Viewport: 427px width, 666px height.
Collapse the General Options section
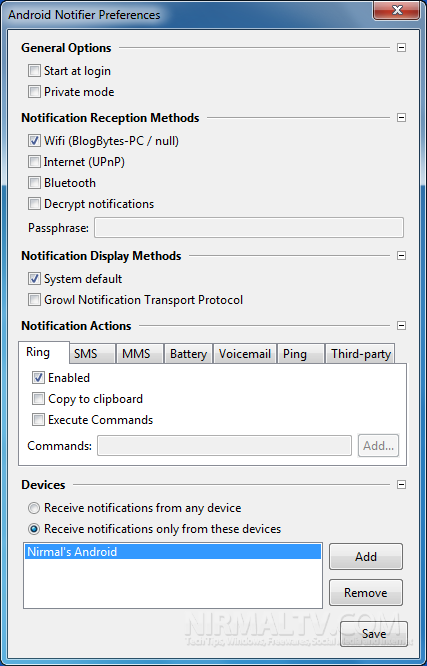(401, 48)
